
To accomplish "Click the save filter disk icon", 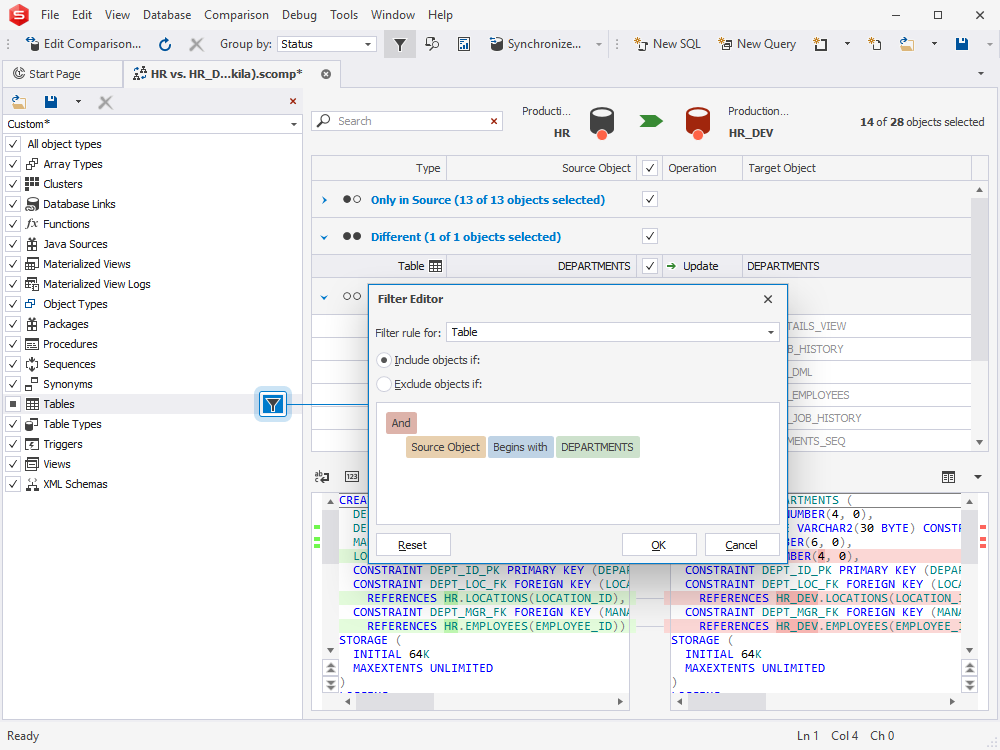I will click(x=51, y=101).
